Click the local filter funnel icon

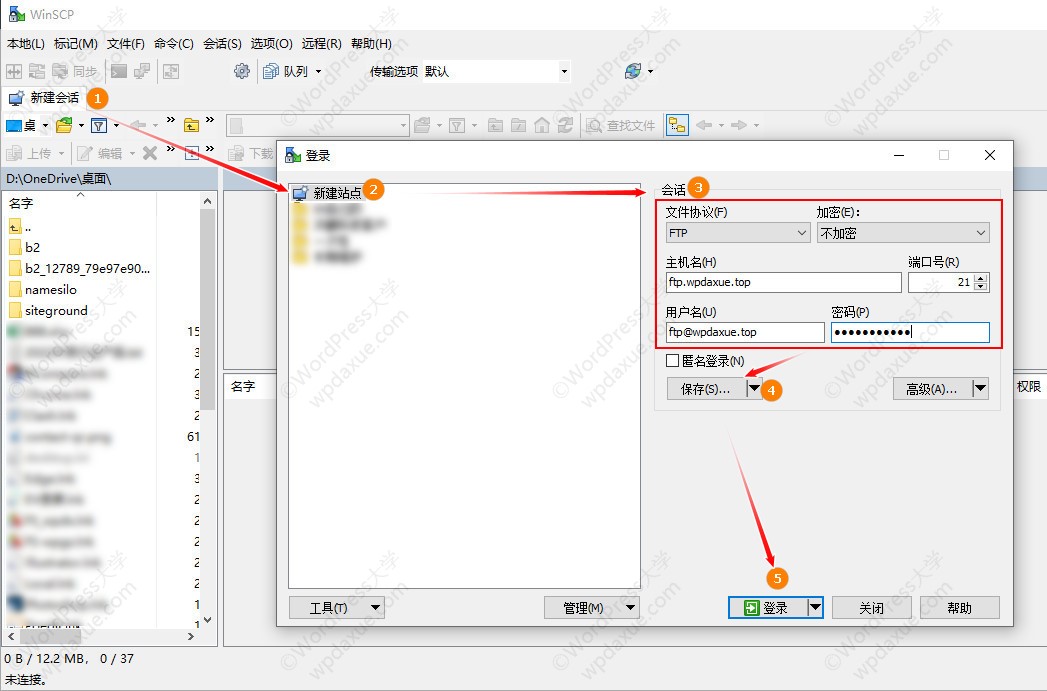coord(99,125)
